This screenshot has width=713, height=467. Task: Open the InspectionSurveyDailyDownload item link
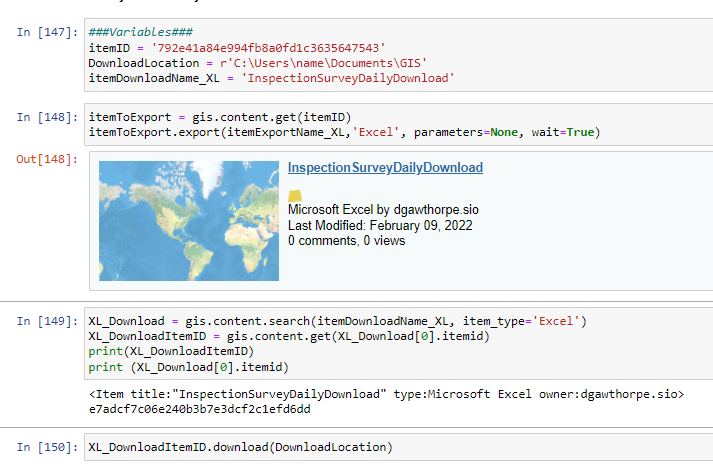[385, 168]
